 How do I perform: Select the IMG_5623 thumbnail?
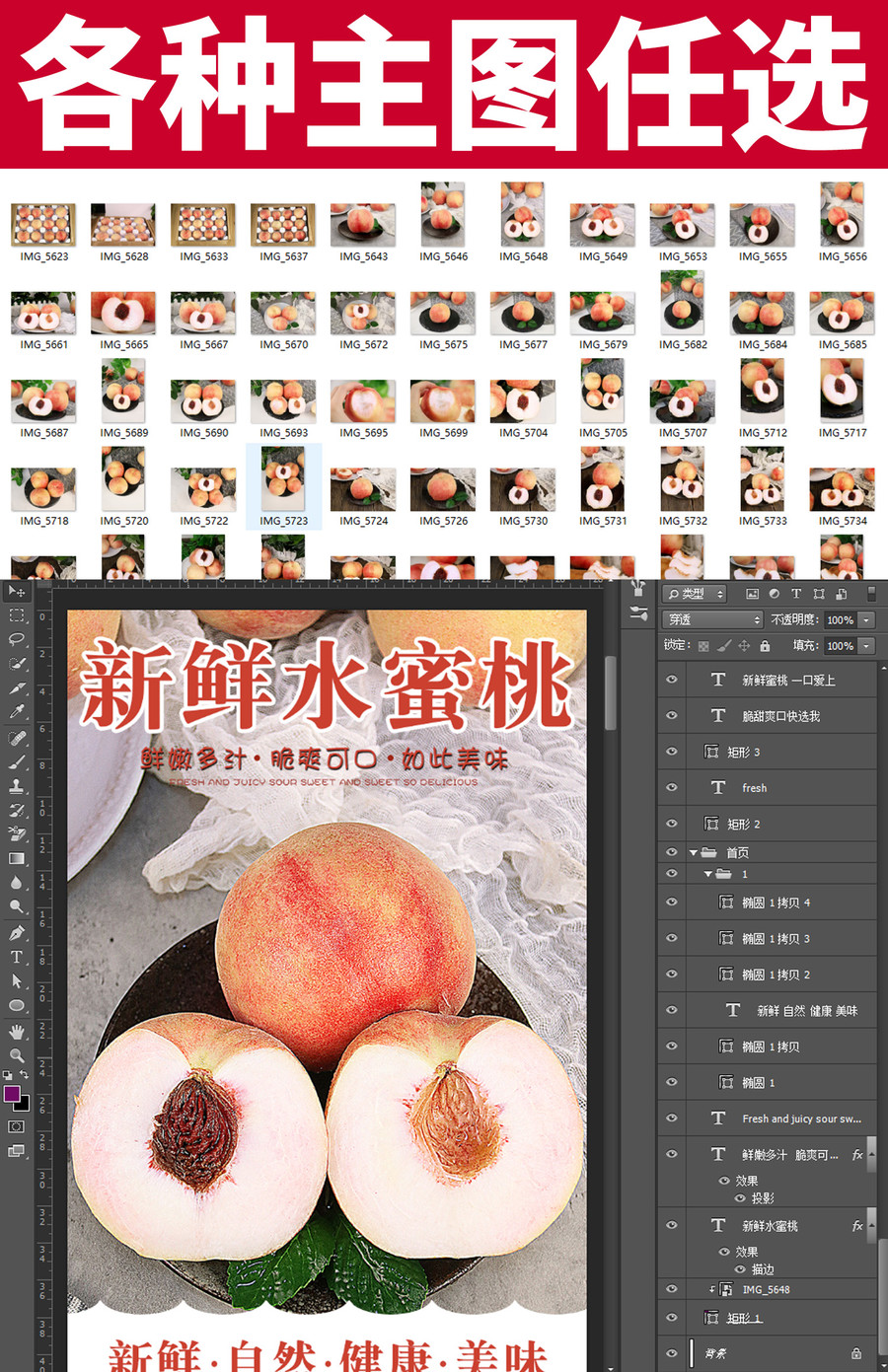point(43,232)
